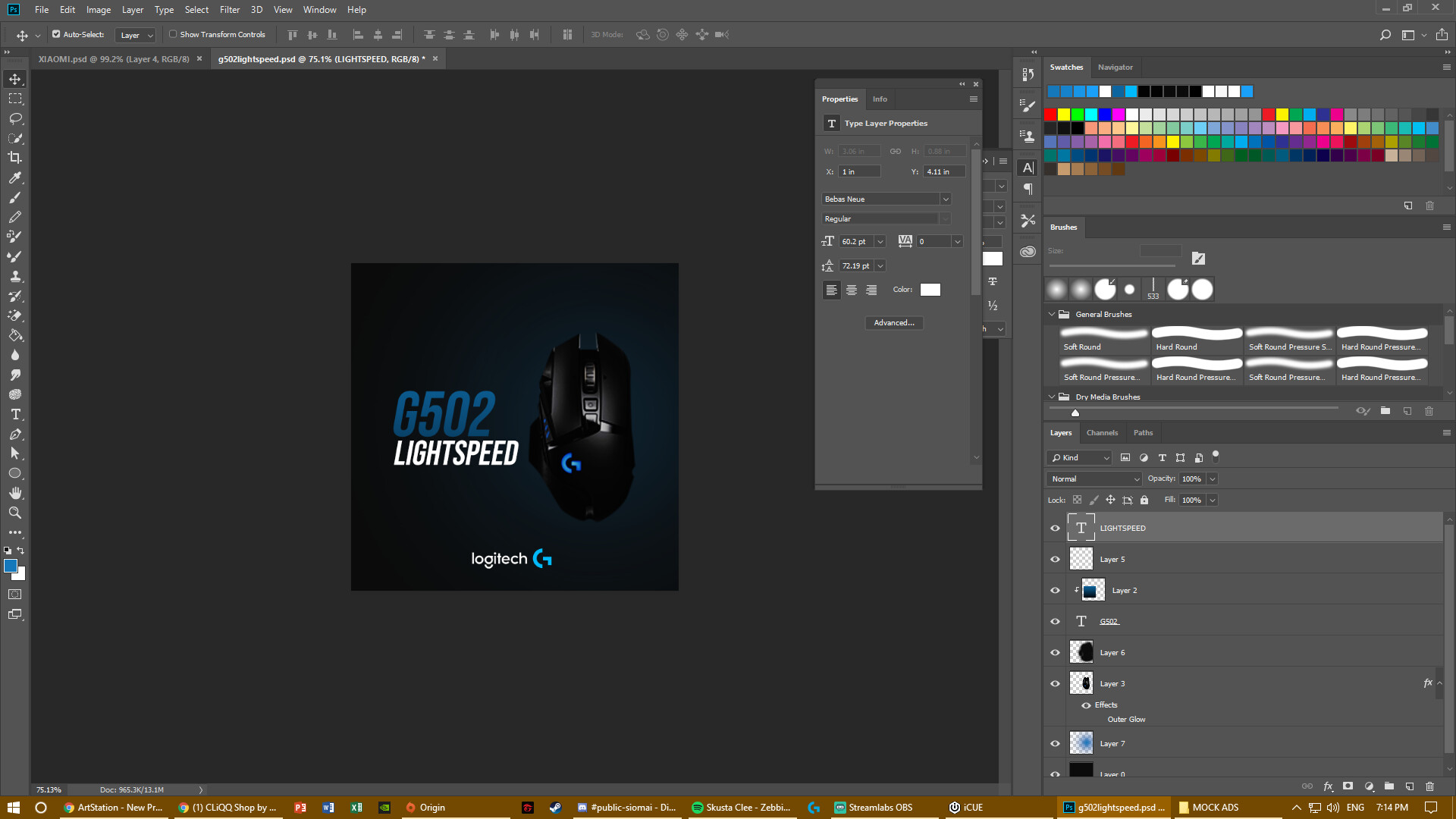The image size is (1456, 819).
Task: Click the fx icon on Layer 3
Action: (1427, 682)
